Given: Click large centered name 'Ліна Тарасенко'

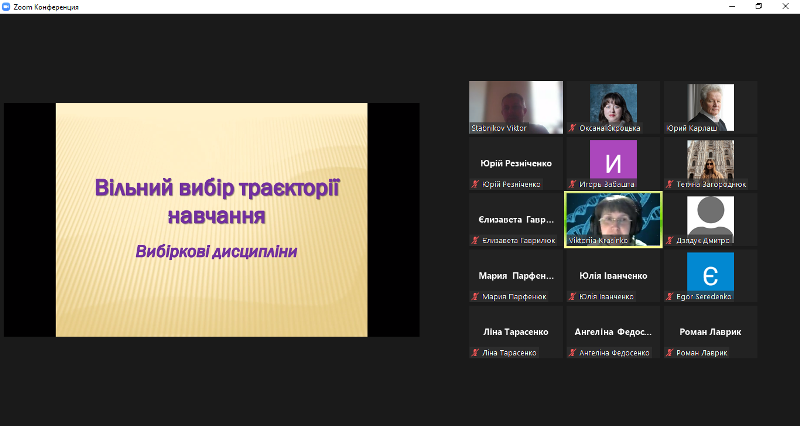Looking at the screenshot, I should click(516, 332).
